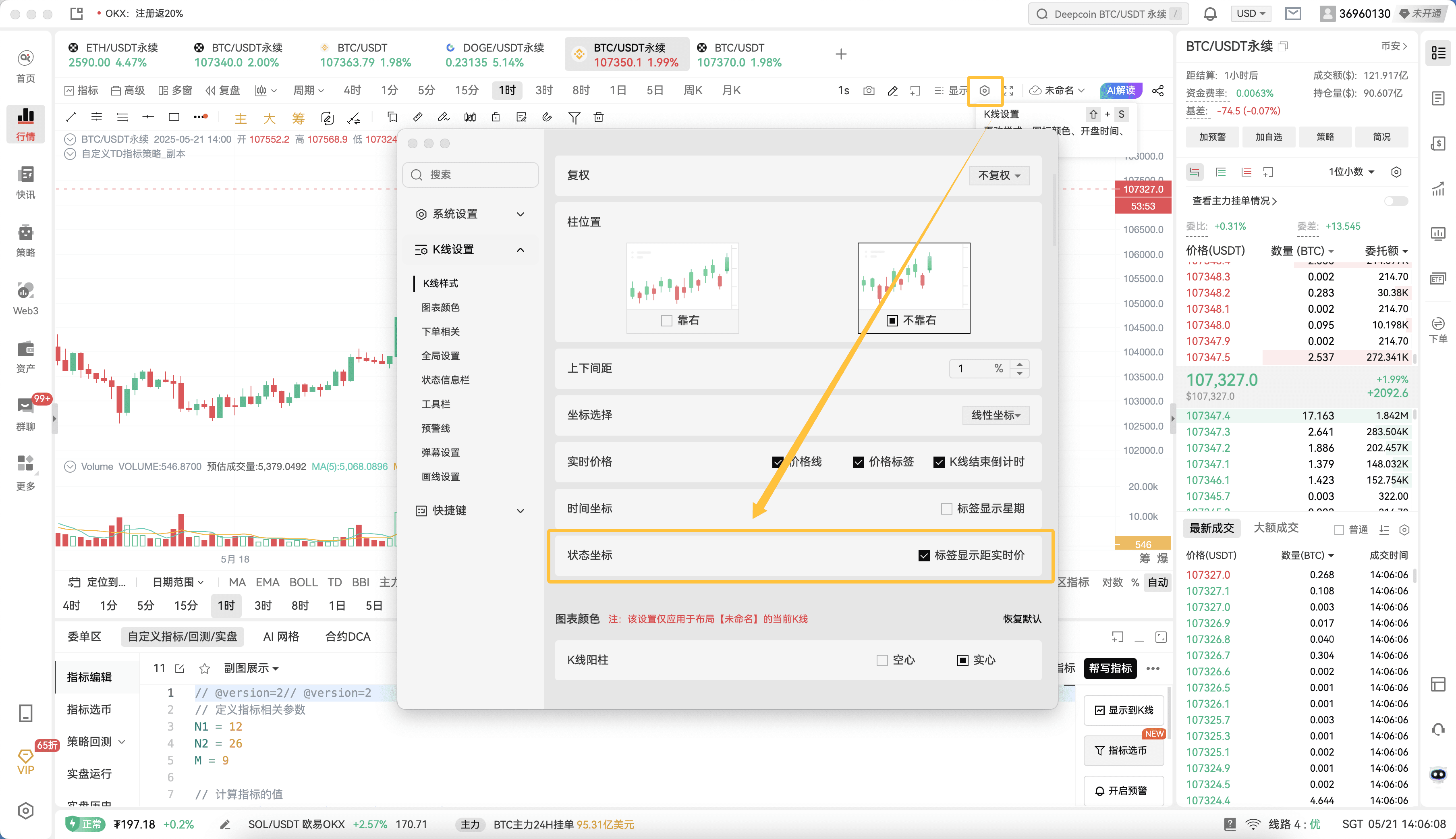Switch to the ETH/USDT永续 tab
The image size is (1456, 839).
(x=114, y=55)
